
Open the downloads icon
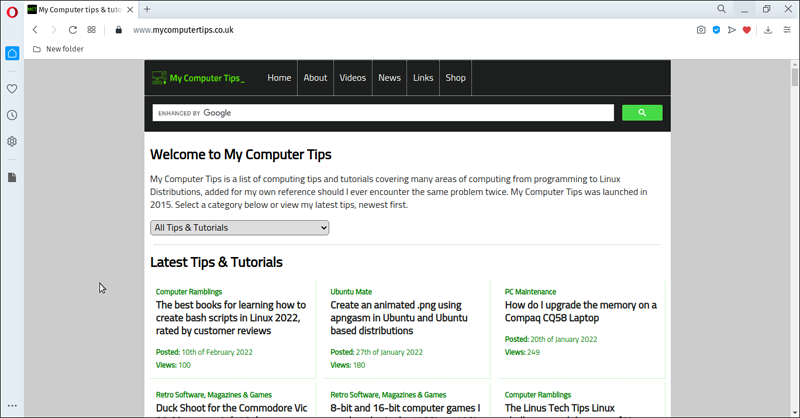point(768,30)
